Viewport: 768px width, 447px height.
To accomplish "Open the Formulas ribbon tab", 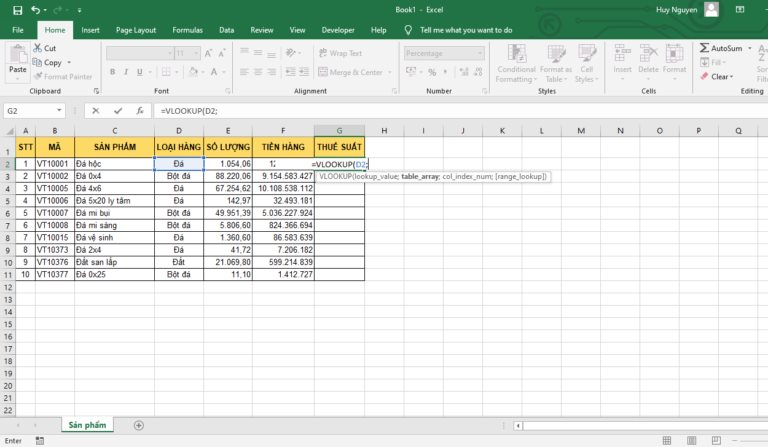I will 187,30.
